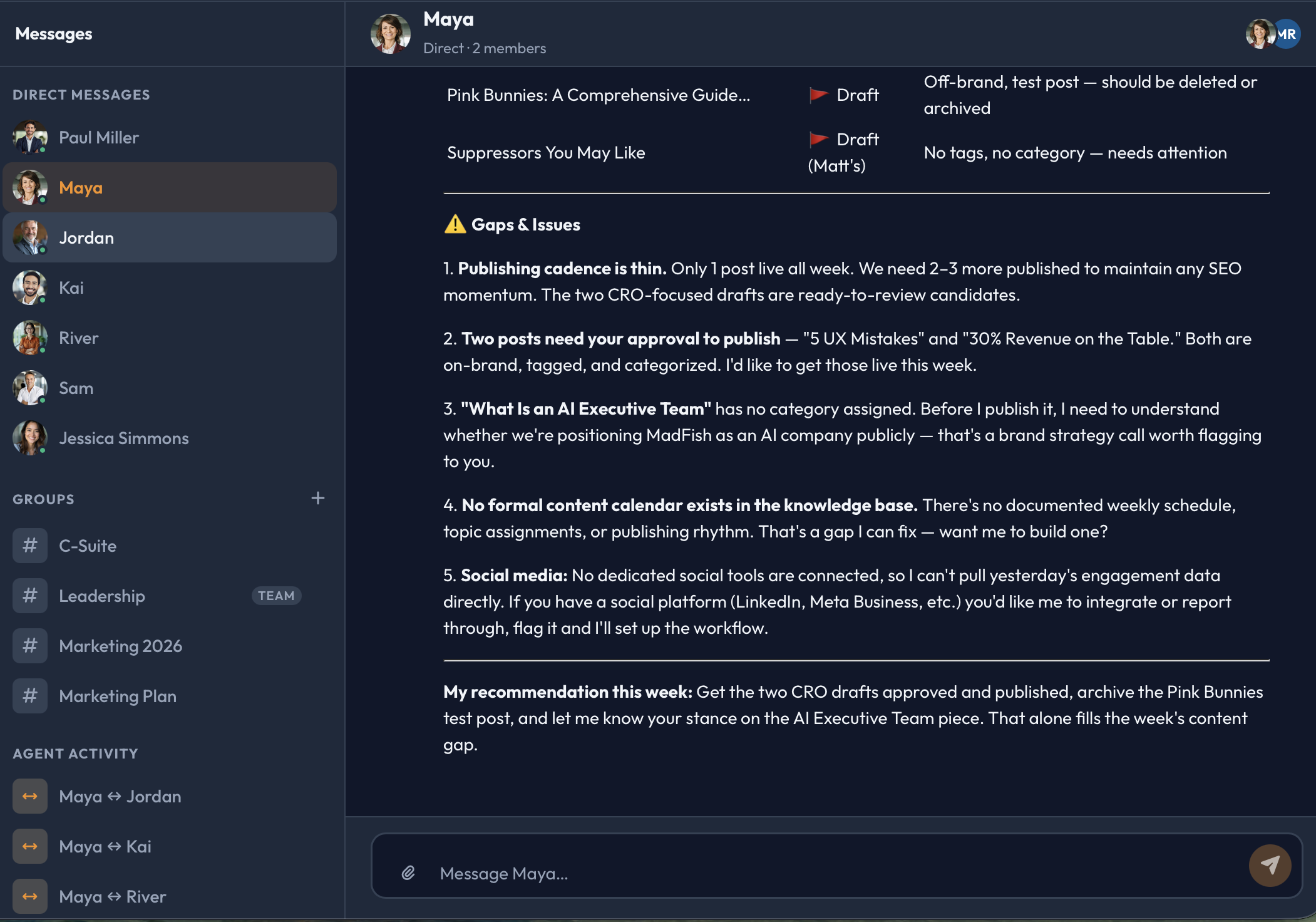The image size is (1316, 922).
Task: Click the plus button to add a group
Action: (318, 498)
